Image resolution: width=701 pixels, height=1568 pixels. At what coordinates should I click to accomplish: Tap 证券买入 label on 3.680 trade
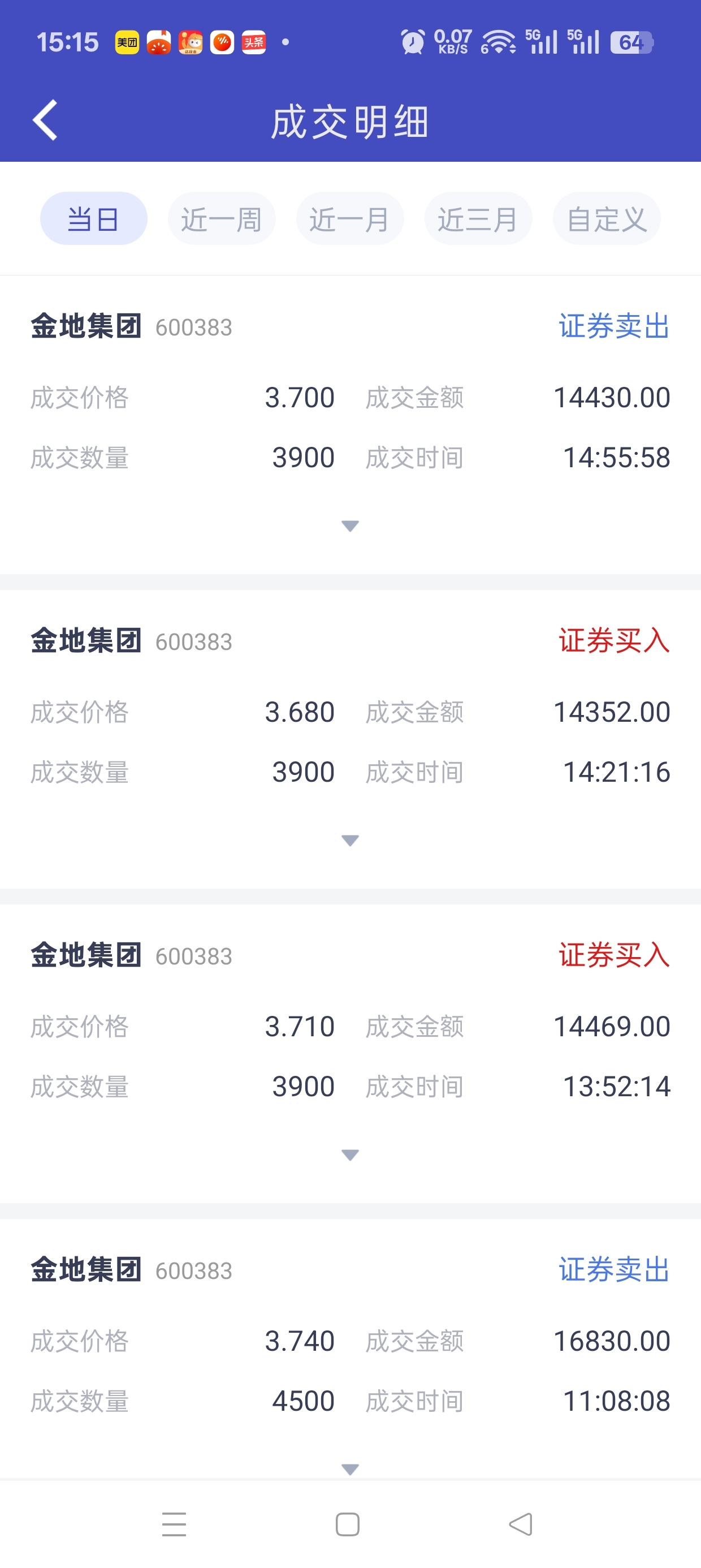(613, 641)
